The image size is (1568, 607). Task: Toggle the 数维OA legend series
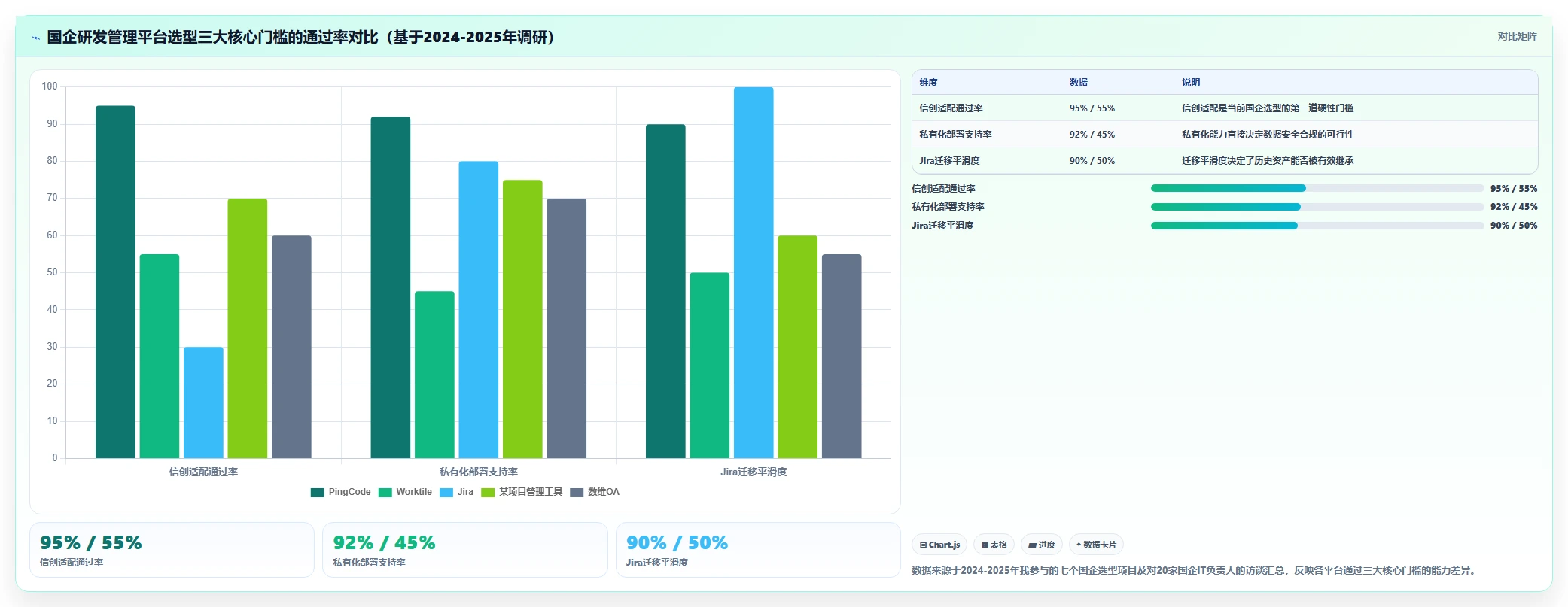coord(595,492)
